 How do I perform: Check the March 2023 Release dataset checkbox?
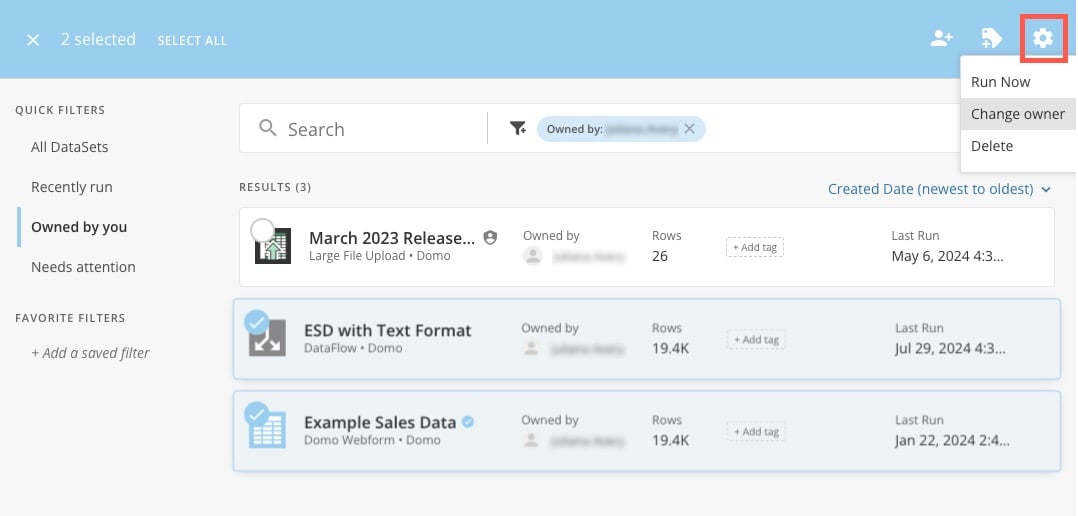[263, 231]
